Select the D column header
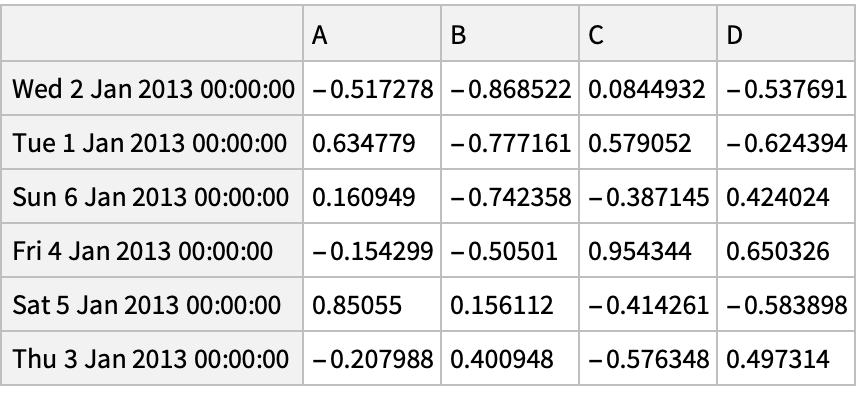Screen dimensions: 856x420 point(782,36)
